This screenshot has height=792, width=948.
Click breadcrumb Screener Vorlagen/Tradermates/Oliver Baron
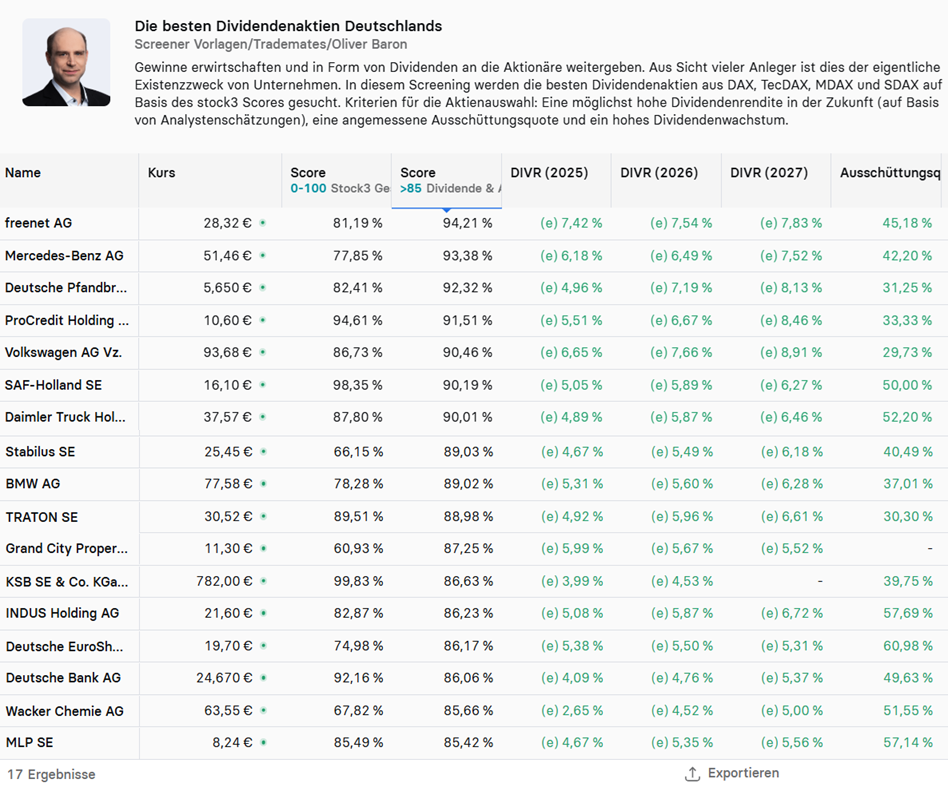click(x=271, y=44)
